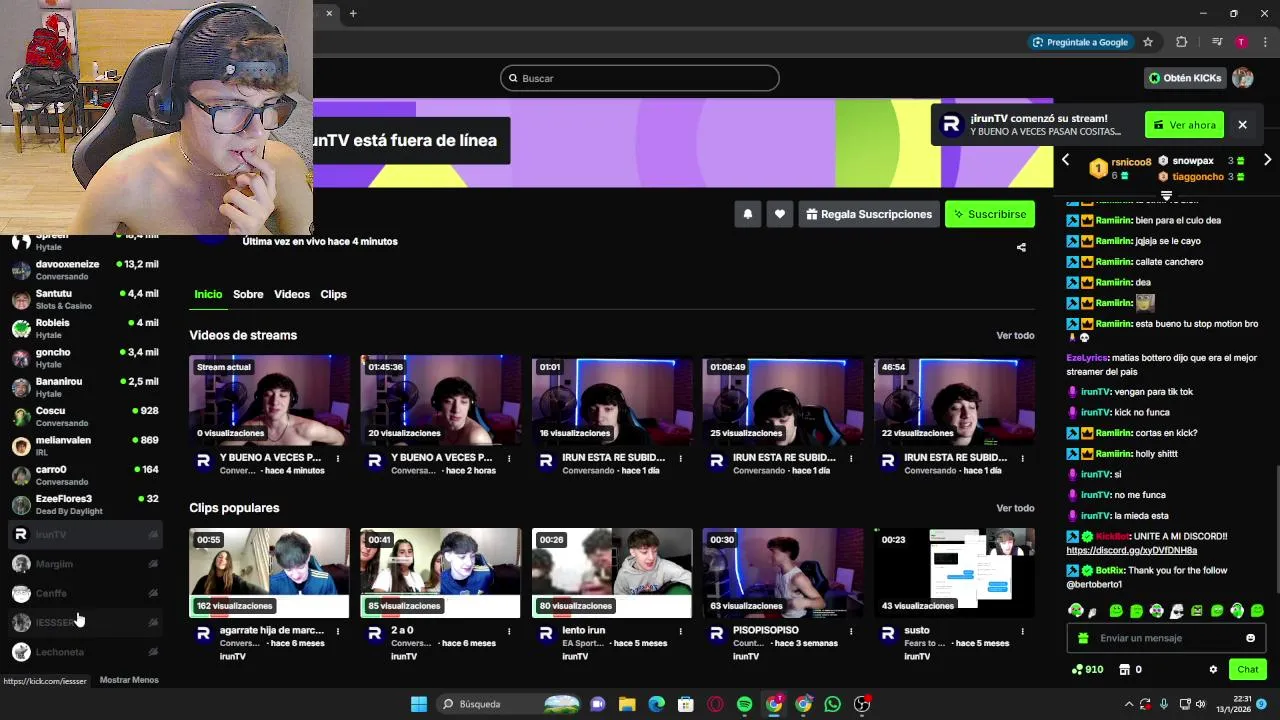1280x720 pixels.
Task: Click Ver todo next to Videos de streams
Action: click(1015, 335)
